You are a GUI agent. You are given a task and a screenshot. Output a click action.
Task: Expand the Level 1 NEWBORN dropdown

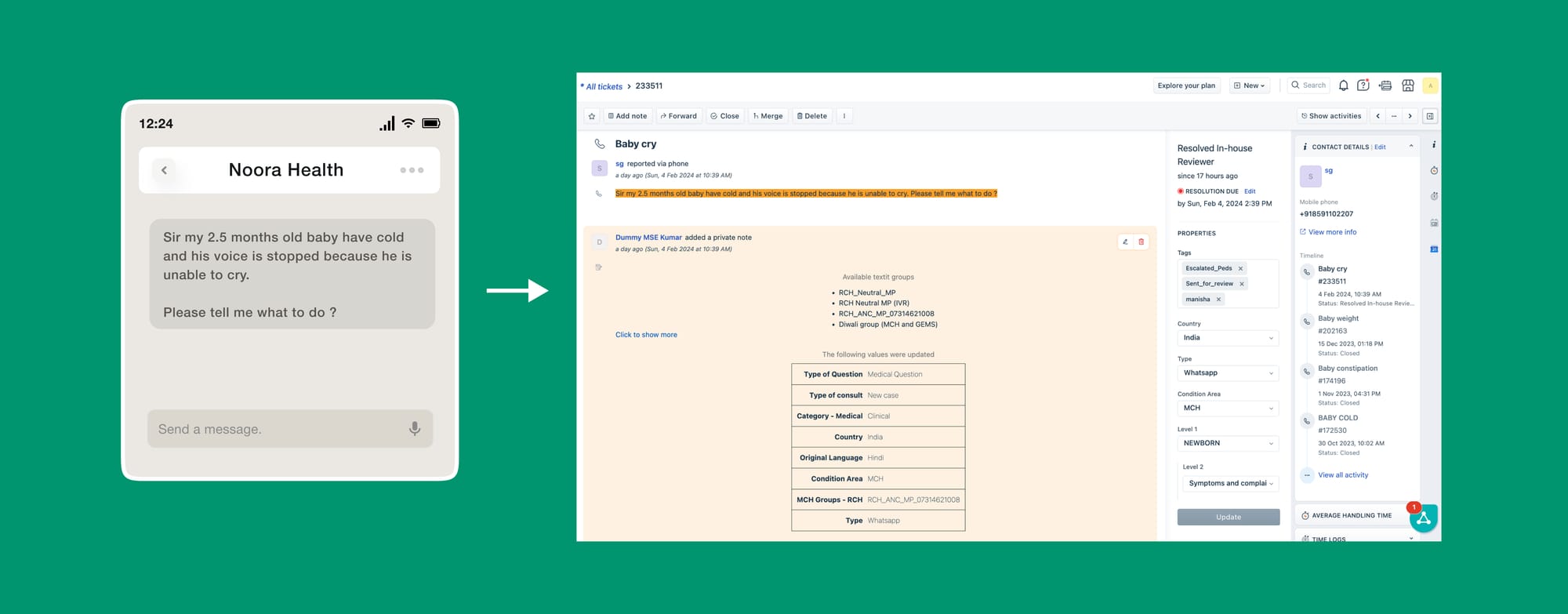coord(1228,443)
